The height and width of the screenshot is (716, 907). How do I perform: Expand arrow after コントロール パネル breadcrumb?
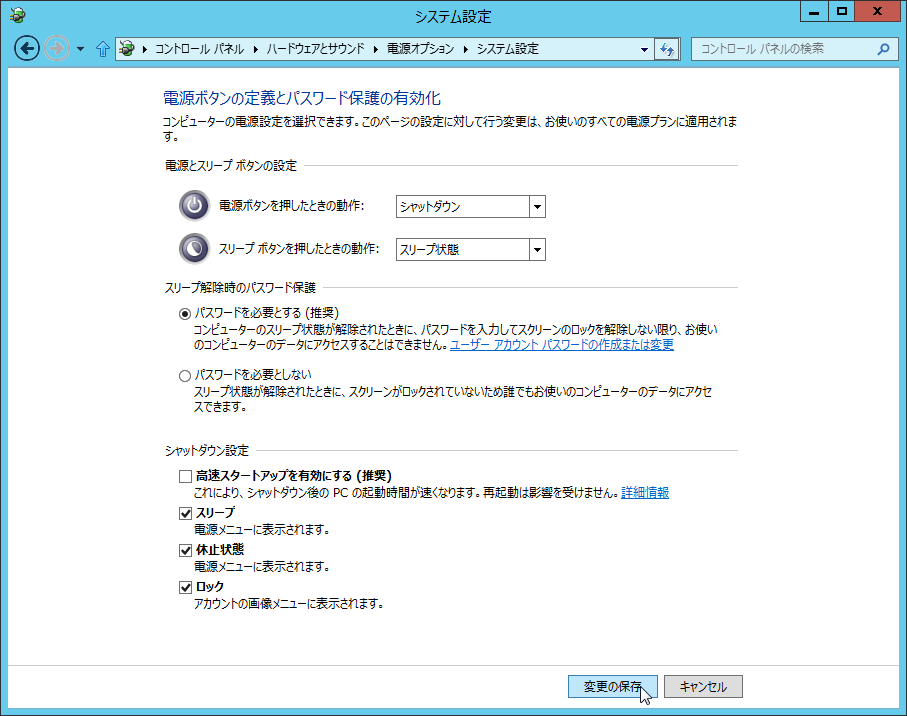(256, 50)
